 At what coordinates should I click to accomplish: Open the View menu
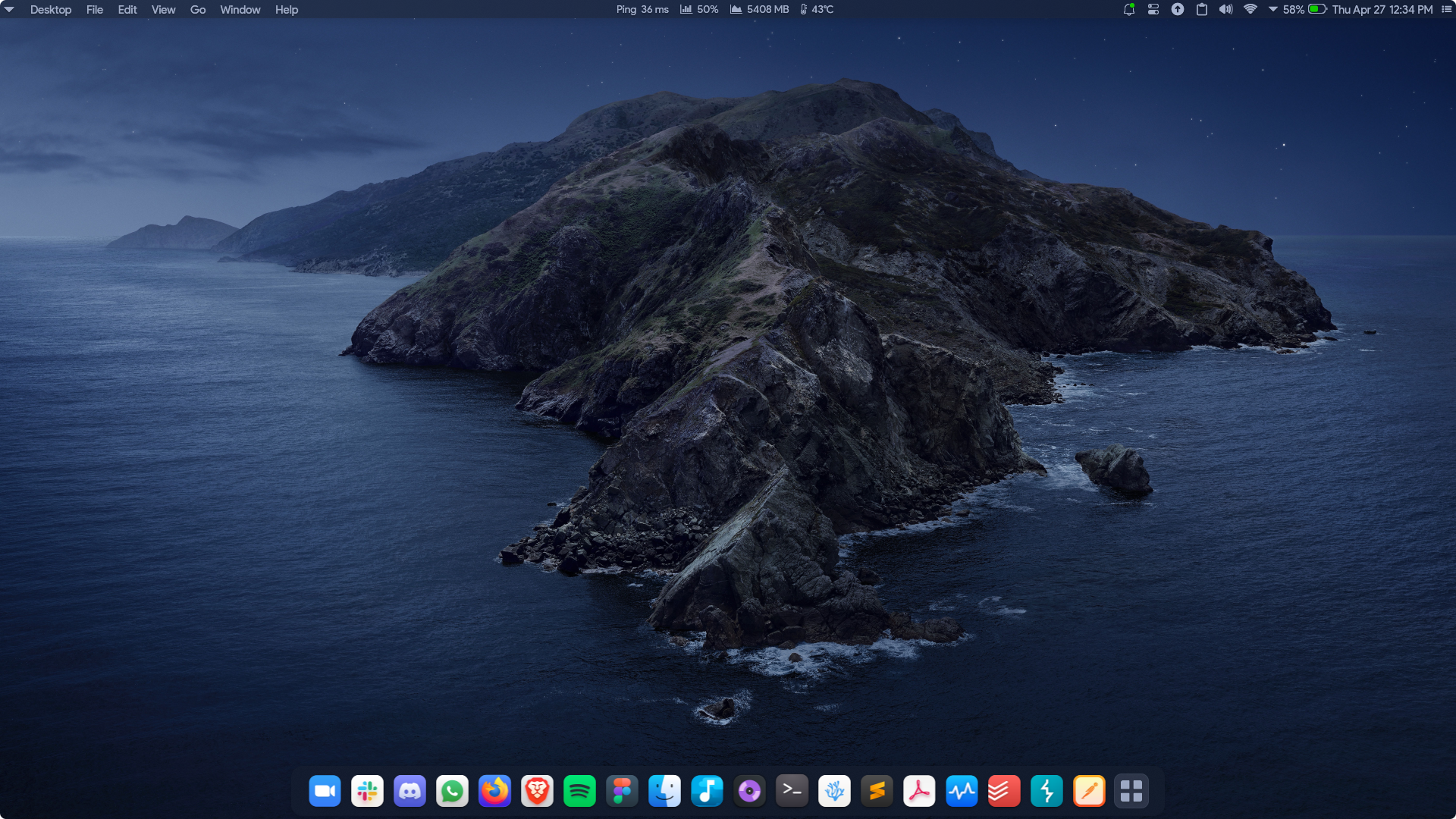[163, 10]
